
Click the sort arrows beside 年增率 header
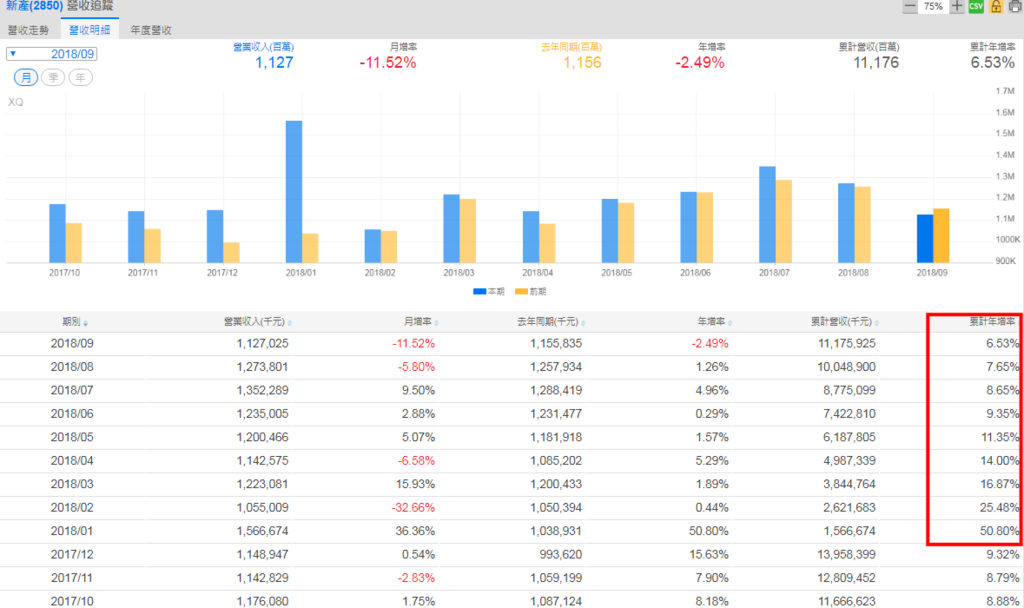(729, 323)
